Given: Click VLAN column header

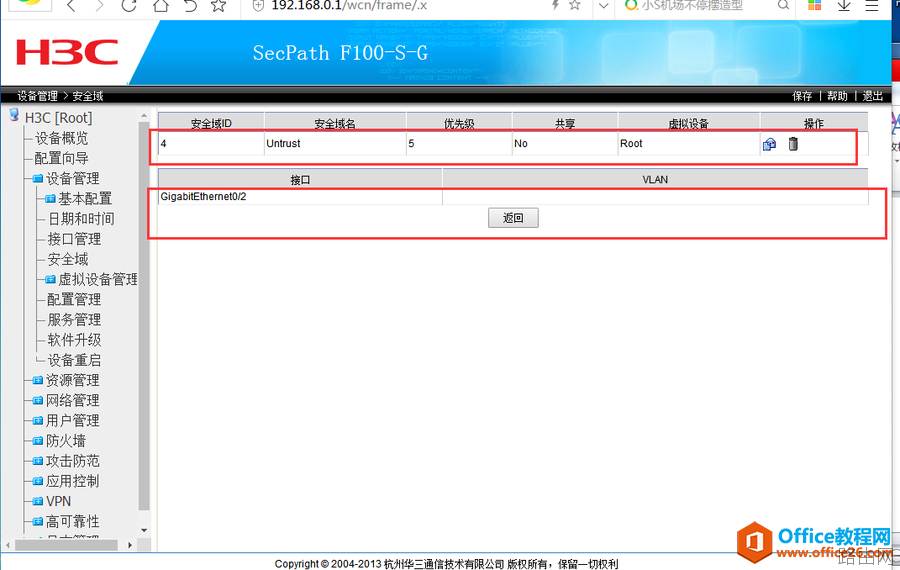Looking at the screenshot, I should 655,179.
